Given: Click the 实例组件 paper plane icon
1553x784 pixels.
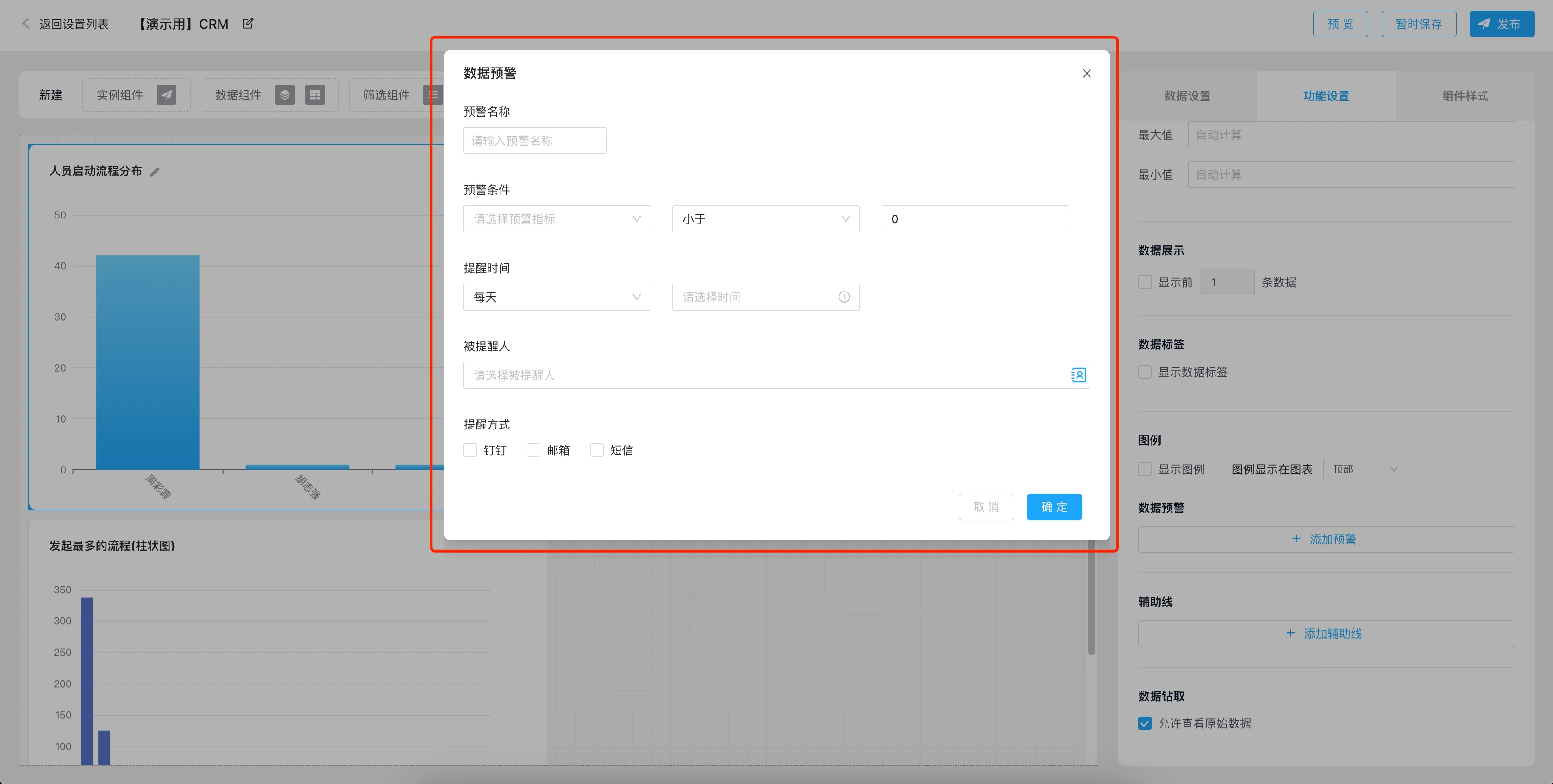Looking at the screenshot, I should pyautogui.click(x=166, y=94).
